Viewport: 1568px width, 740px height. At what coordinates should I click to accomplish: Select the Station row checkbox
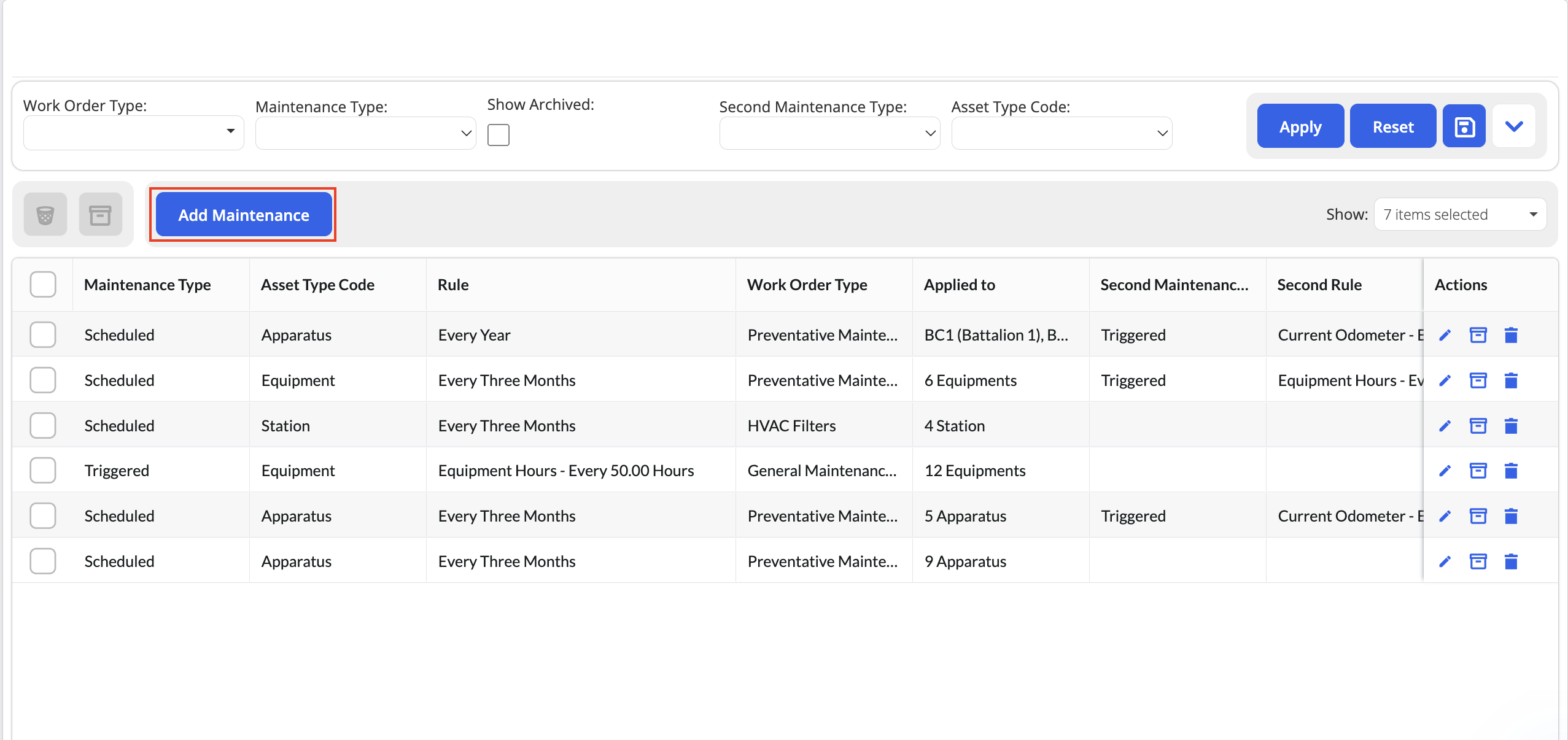pyautogui.click(x=43, y=426)
